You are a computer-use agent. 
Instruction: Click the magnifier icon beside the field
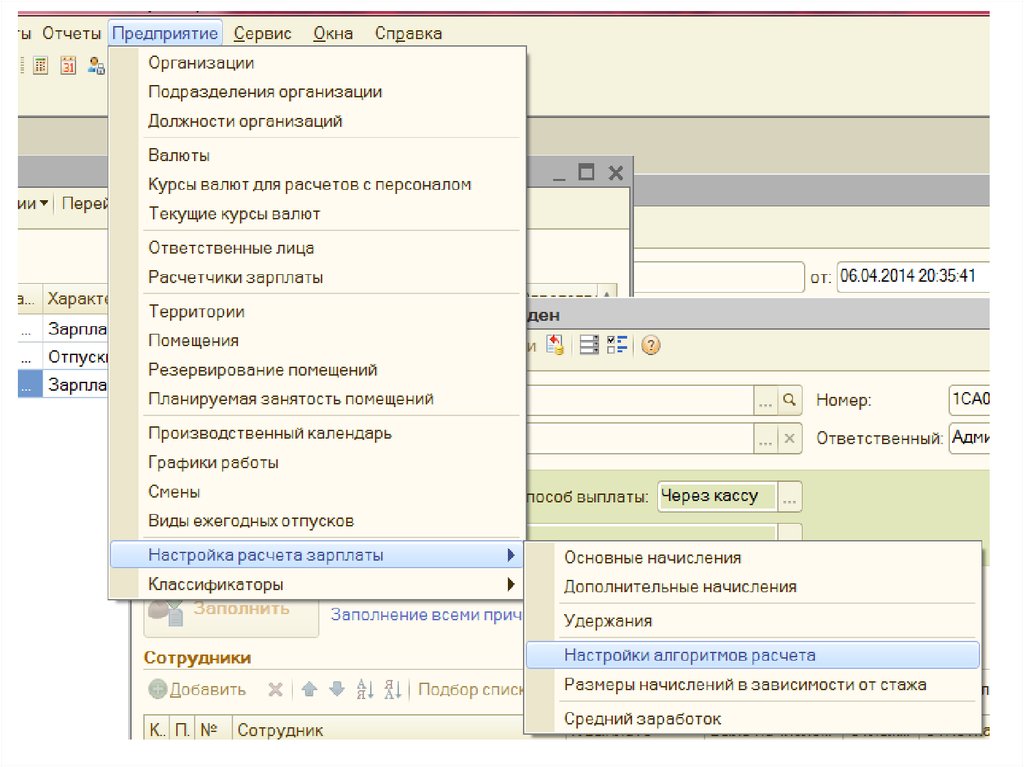790,400
